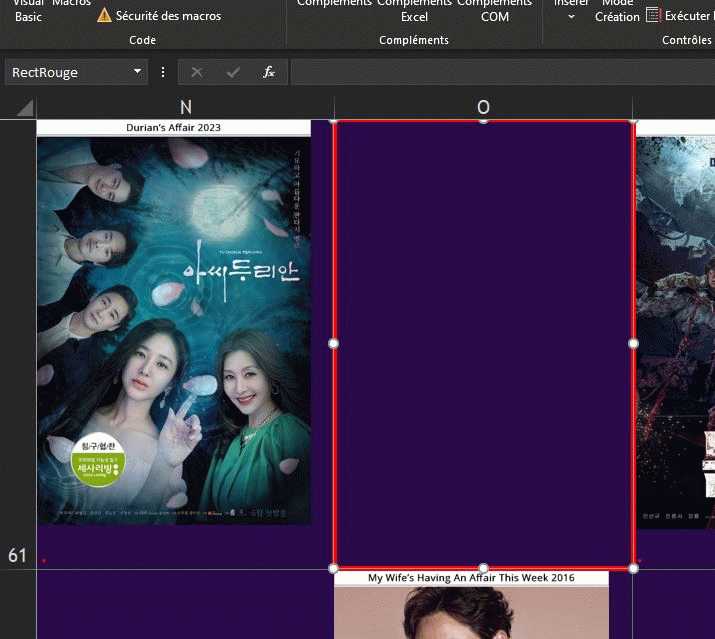Open the Insérer controls dropdown arrow
Viewport: 715px width, 639px height.
tap(571, 17)
